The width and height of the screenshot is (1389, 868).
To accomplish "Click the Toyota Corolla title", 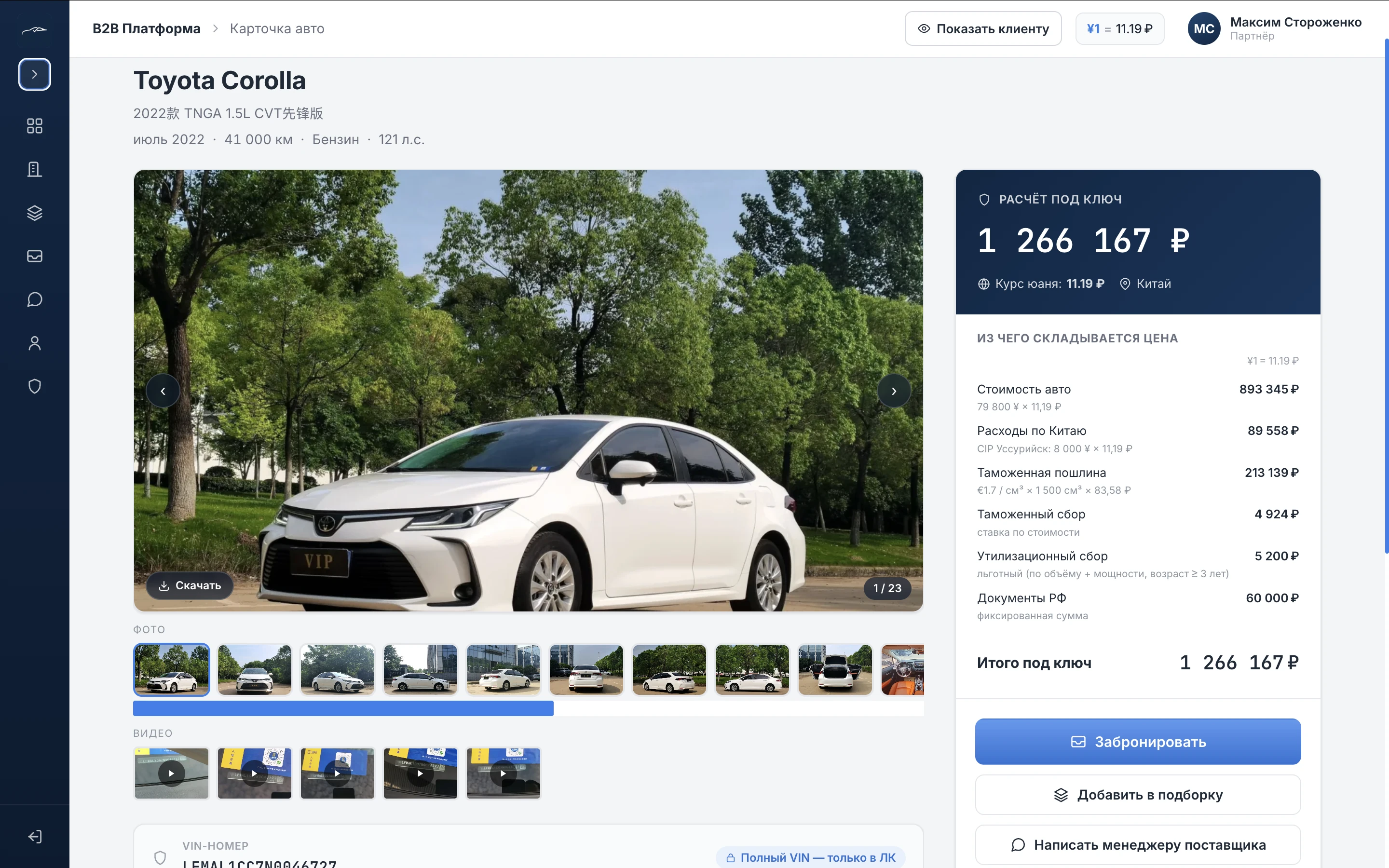I will [219, 81].
